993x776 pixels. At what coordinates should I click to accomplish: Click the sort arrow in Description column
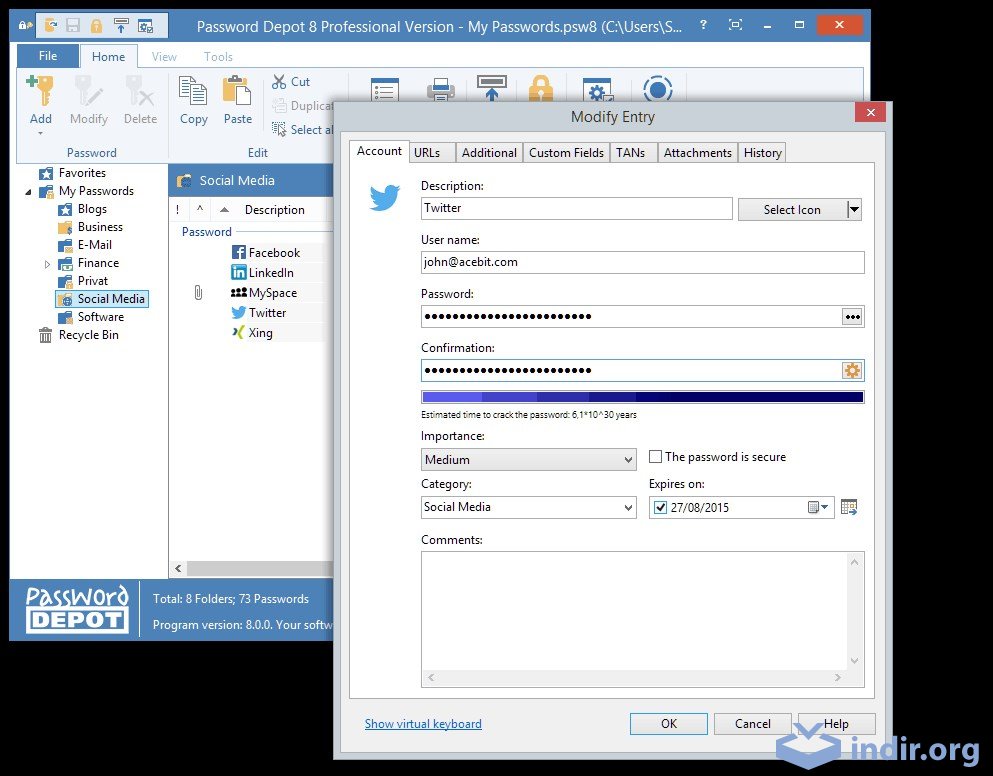[x=224, y=210]
